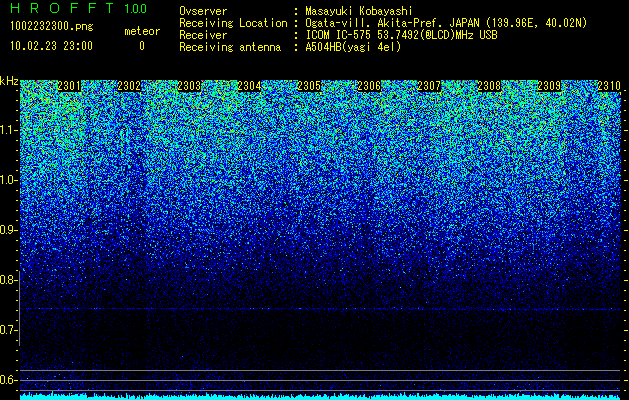The height and width of the screenshot is (400, 629).
Task: Click the 2301 time marker
Action: pos(69,86)
